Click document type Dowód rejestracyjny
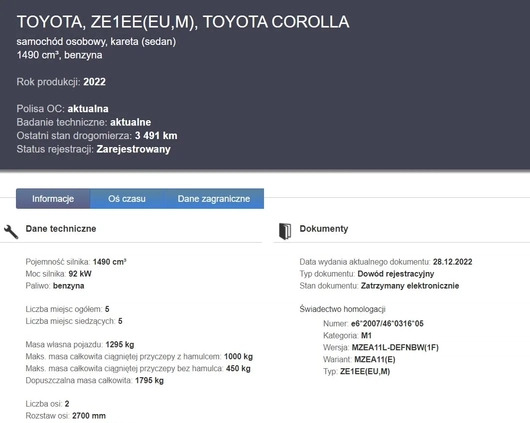 (x=396, y=274)
